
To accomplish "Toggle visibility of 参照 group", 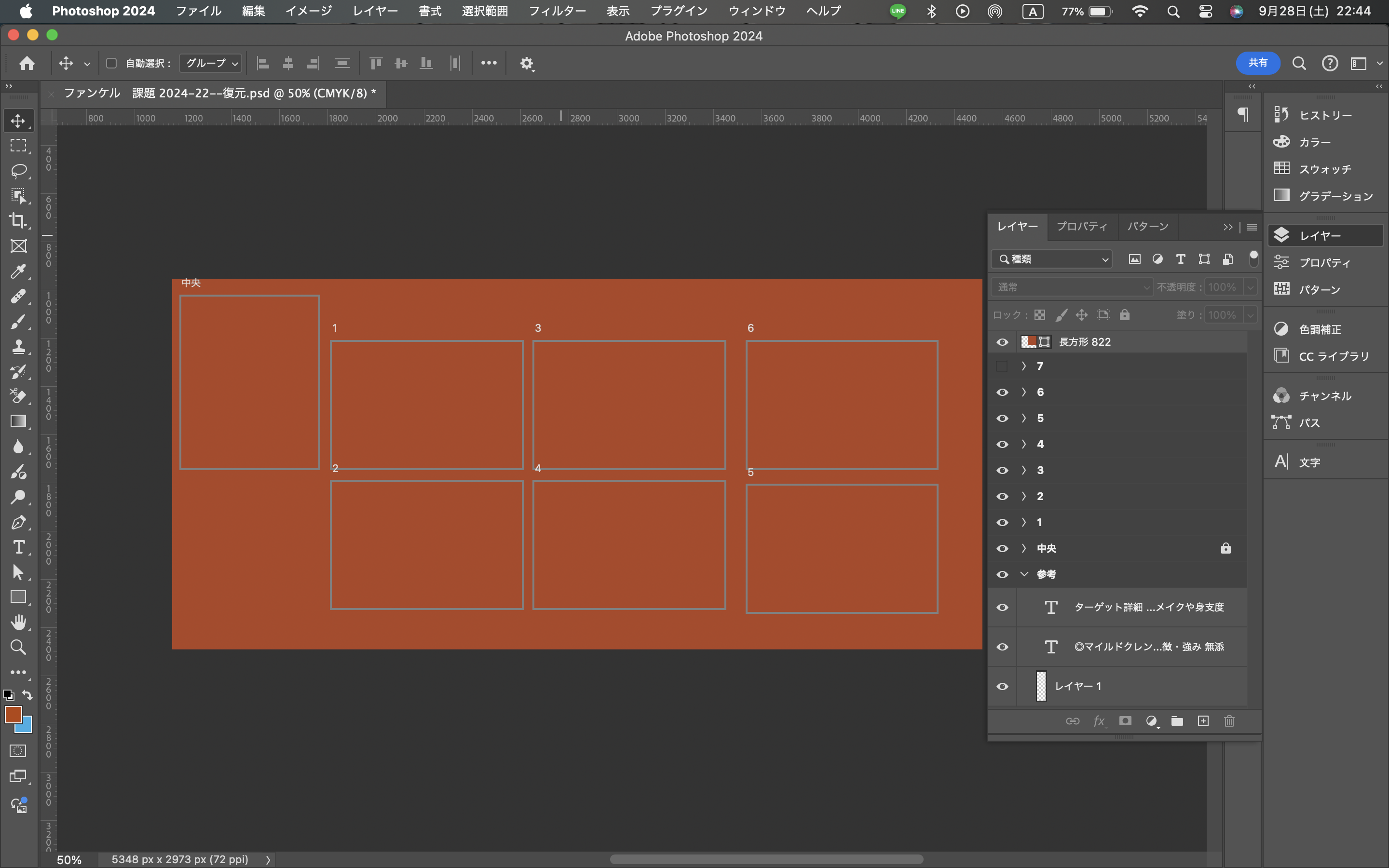I will pyautogui.click(x=1001, y=573).
